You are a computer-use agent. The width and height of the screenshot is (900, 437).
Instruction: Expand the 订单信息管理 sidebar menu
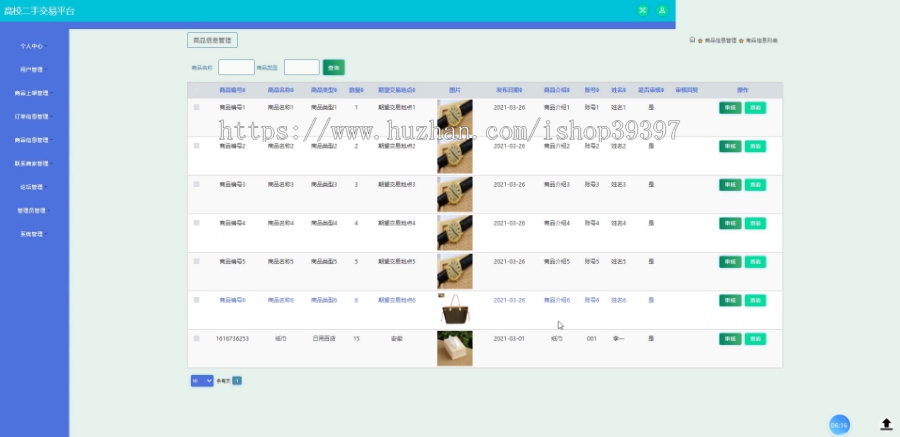[34, 117]
